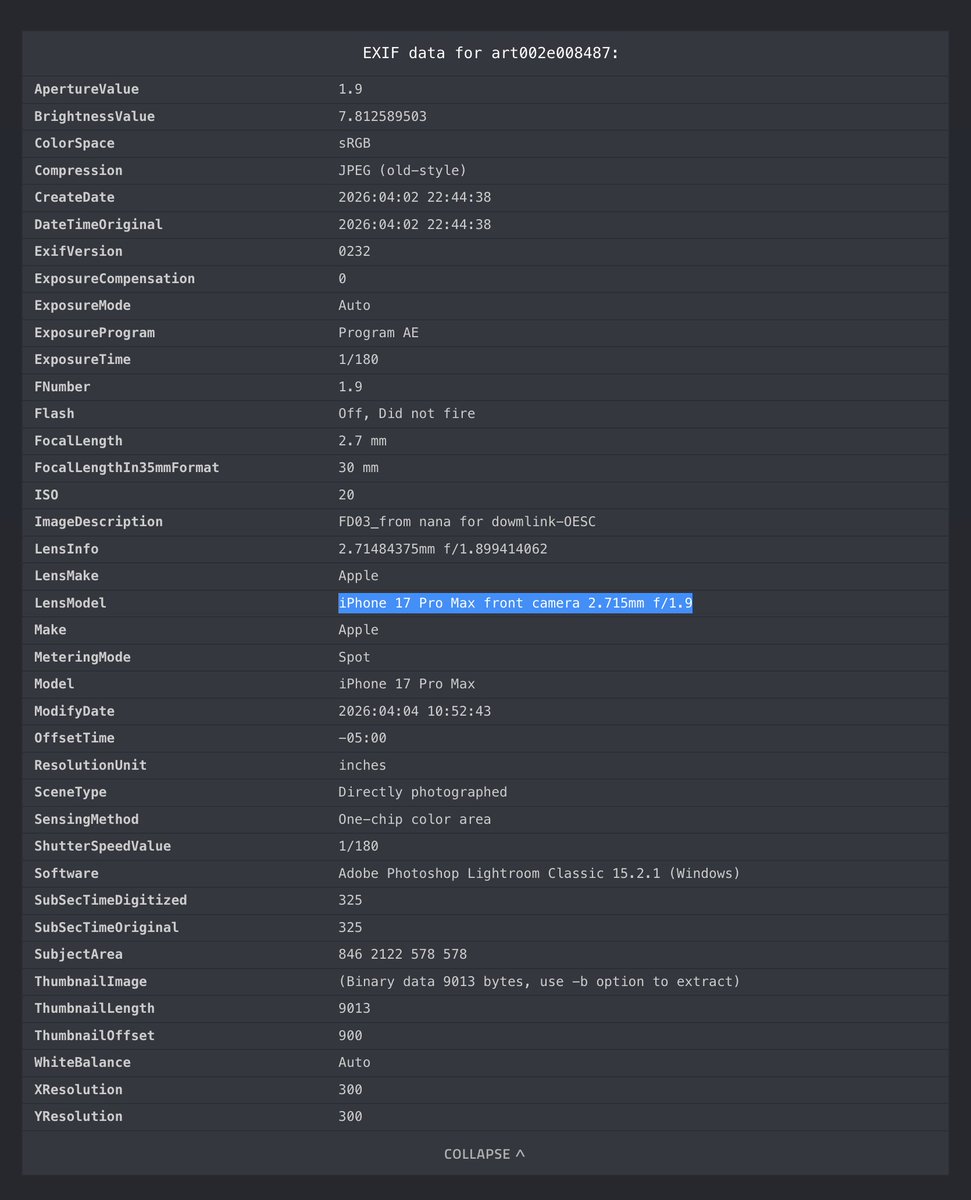Click the CreateDate value
Image resolution: width=971 pixels, height=1200 pixels.
click(414, 197)
